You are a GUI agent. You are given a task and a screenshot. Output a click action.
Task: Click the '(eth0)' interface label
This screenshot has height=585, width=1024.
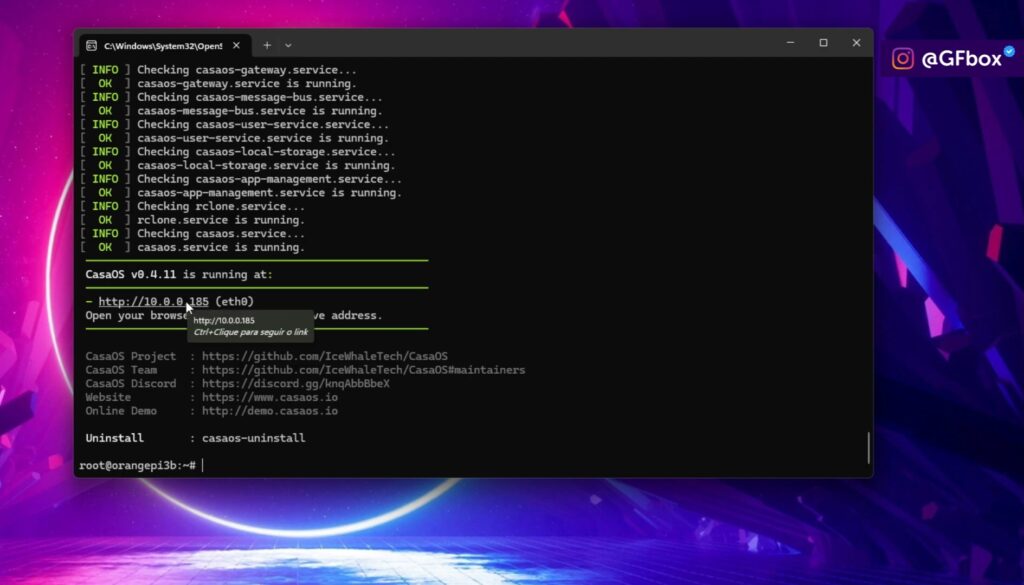[x=234, y=302]
